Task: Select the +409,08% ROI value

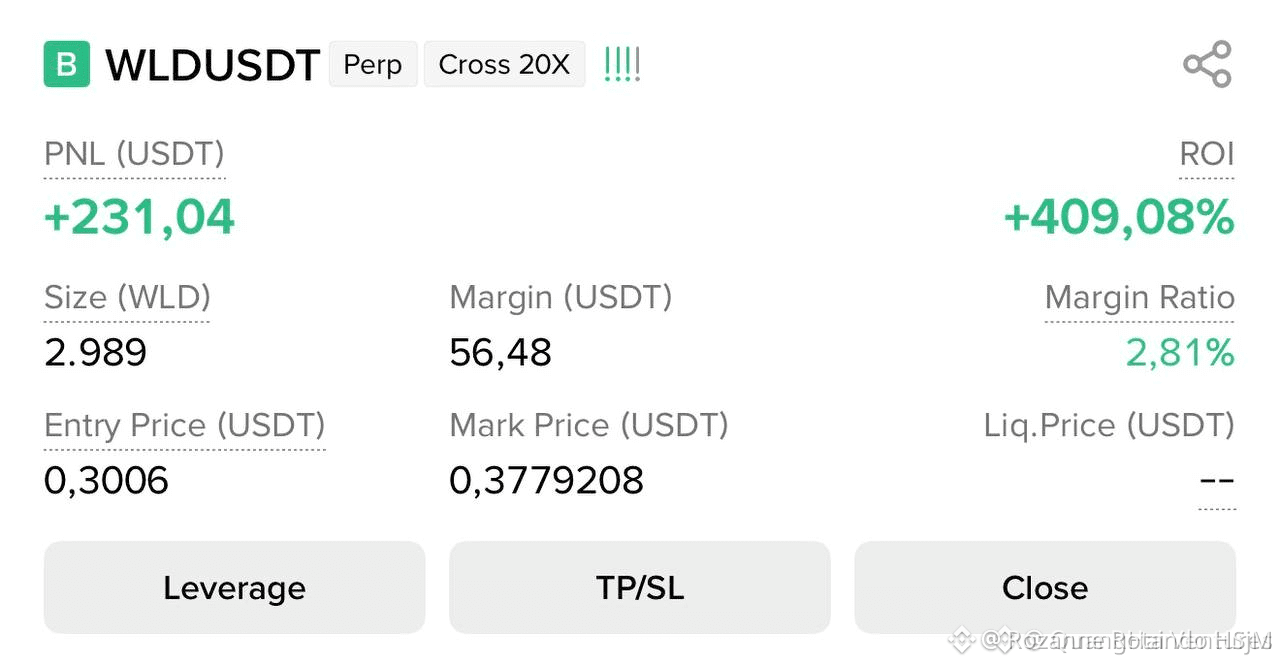Action: (x=1119, y=217)
